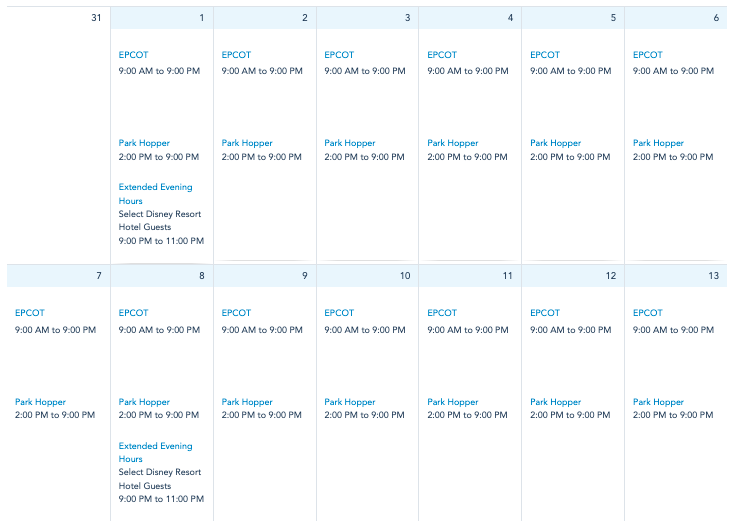Click Park Hopper link on day 7
This screenshot has height=521, width=729.
coord(40,402)
